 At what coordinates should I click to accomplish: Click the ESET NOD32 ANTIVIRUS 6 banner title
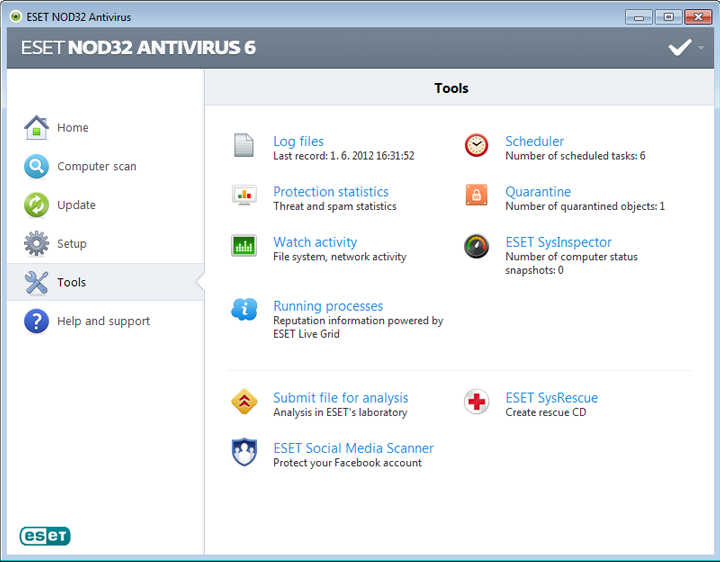pos(138,48)
